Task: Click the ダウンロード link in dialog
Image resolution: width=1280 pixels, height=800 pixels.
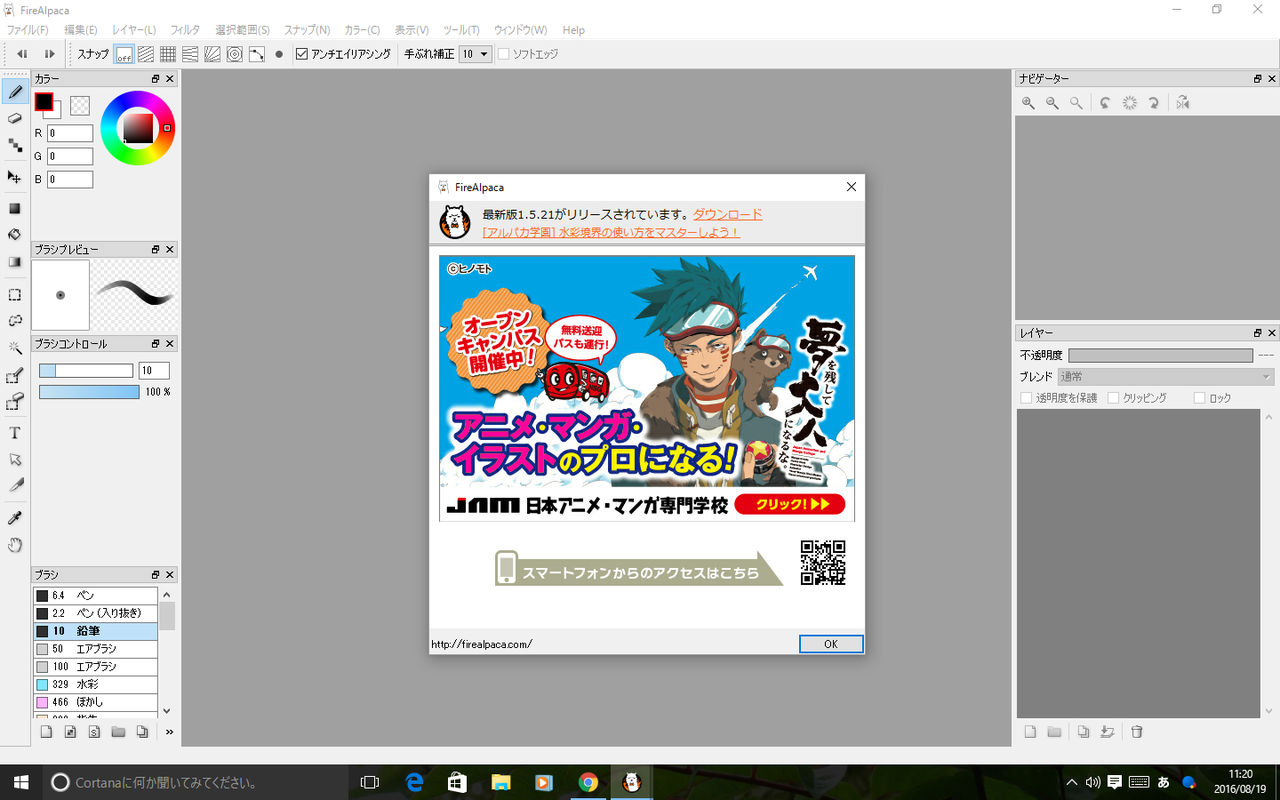Action: (728, 214)
